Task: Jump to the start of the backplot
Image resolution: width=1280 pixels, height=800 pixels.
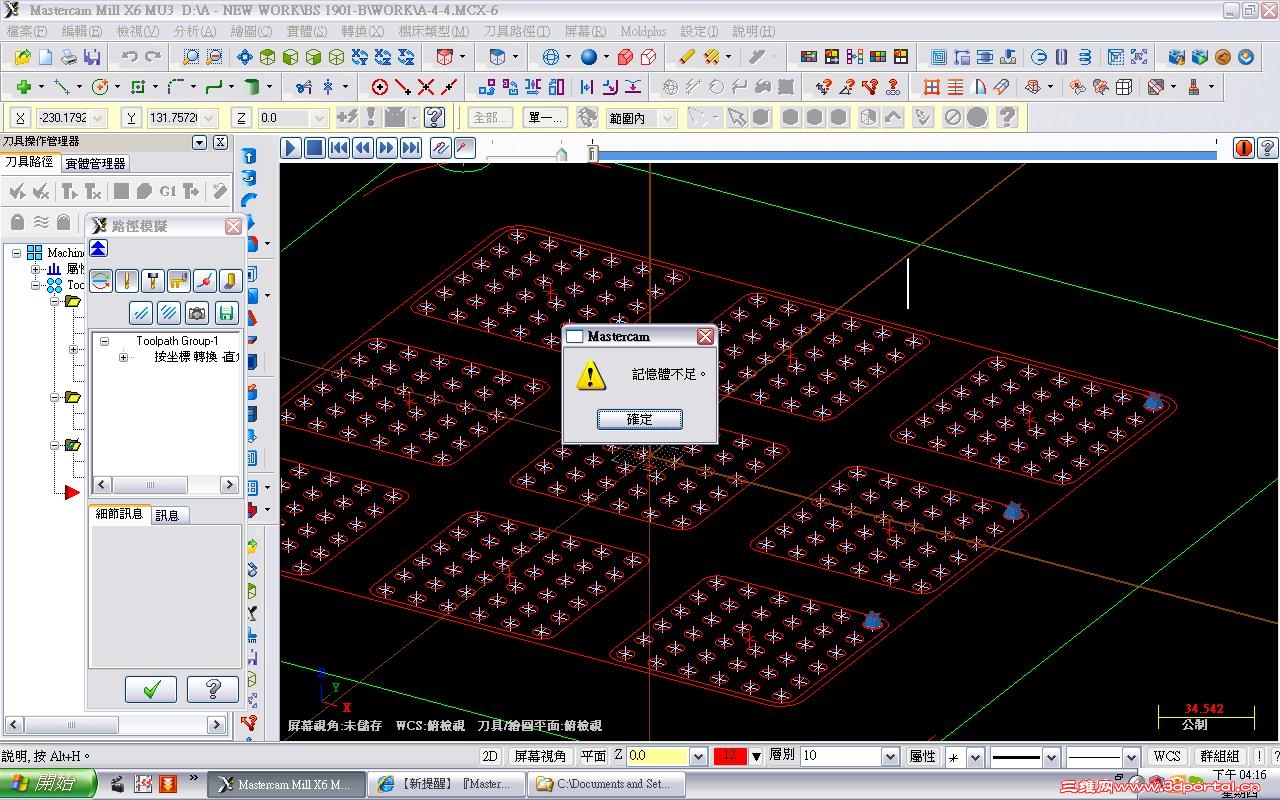Action: point(339,148)
